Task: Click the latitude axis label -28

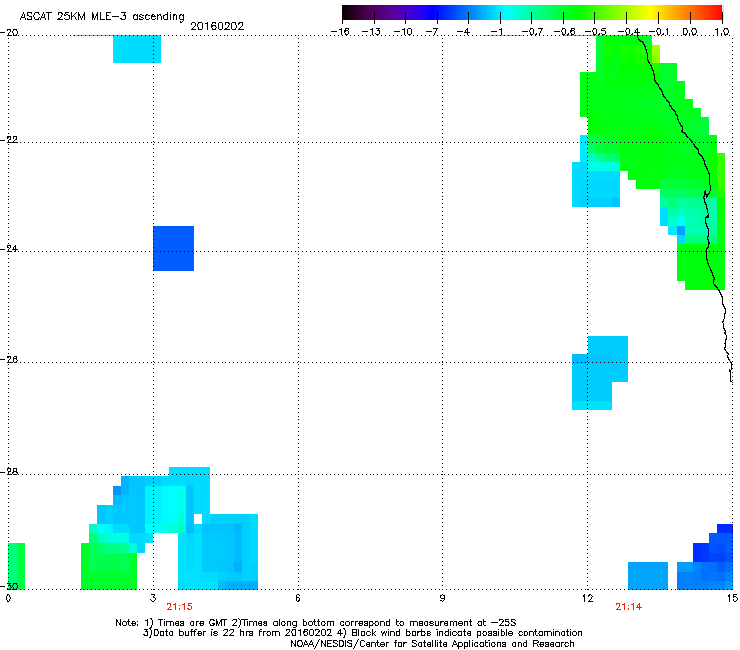Action: (x=9, y=472)
